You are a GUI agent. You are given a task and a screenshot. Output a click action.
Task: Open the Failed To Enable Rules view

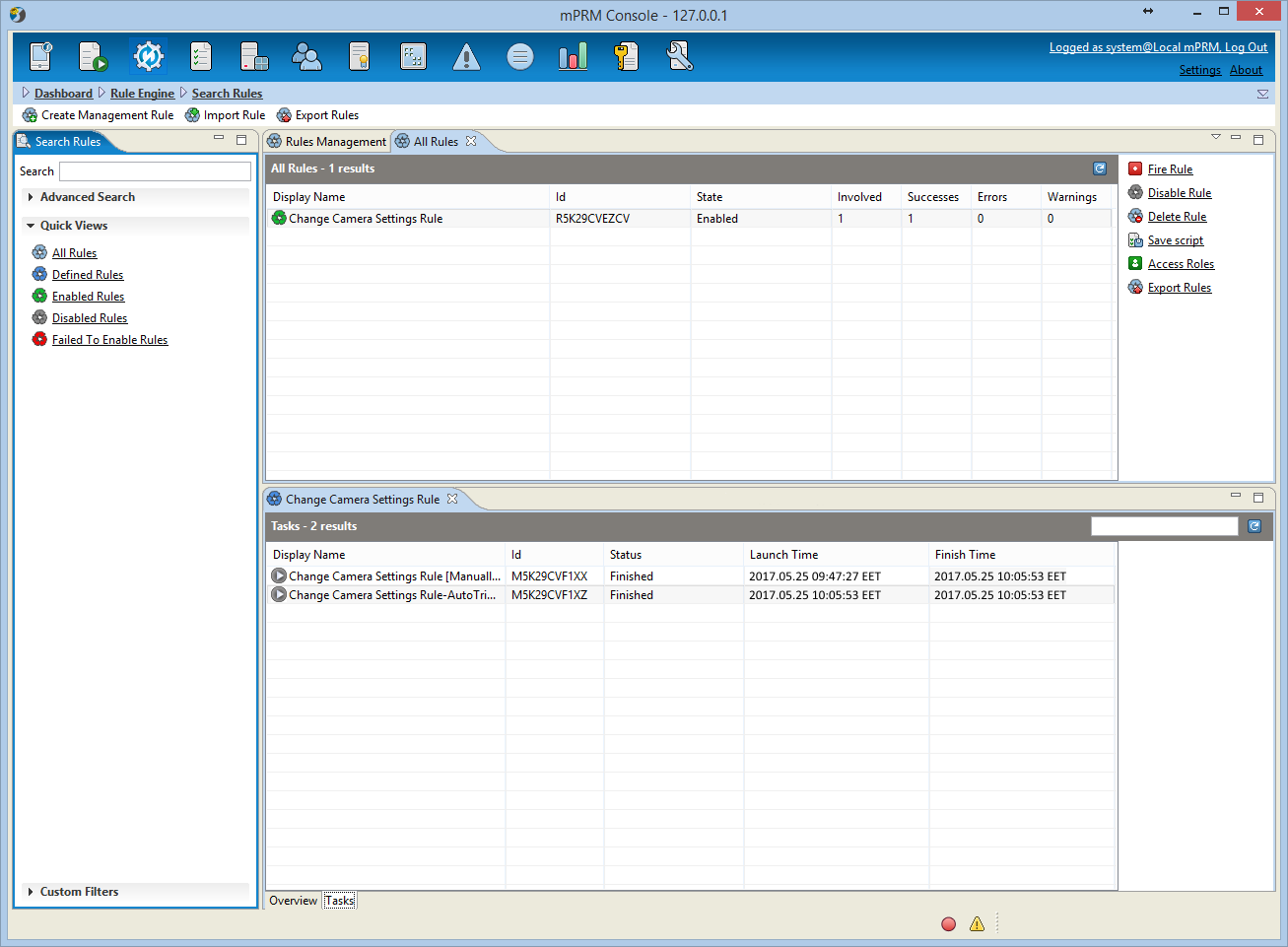[109, 340]
